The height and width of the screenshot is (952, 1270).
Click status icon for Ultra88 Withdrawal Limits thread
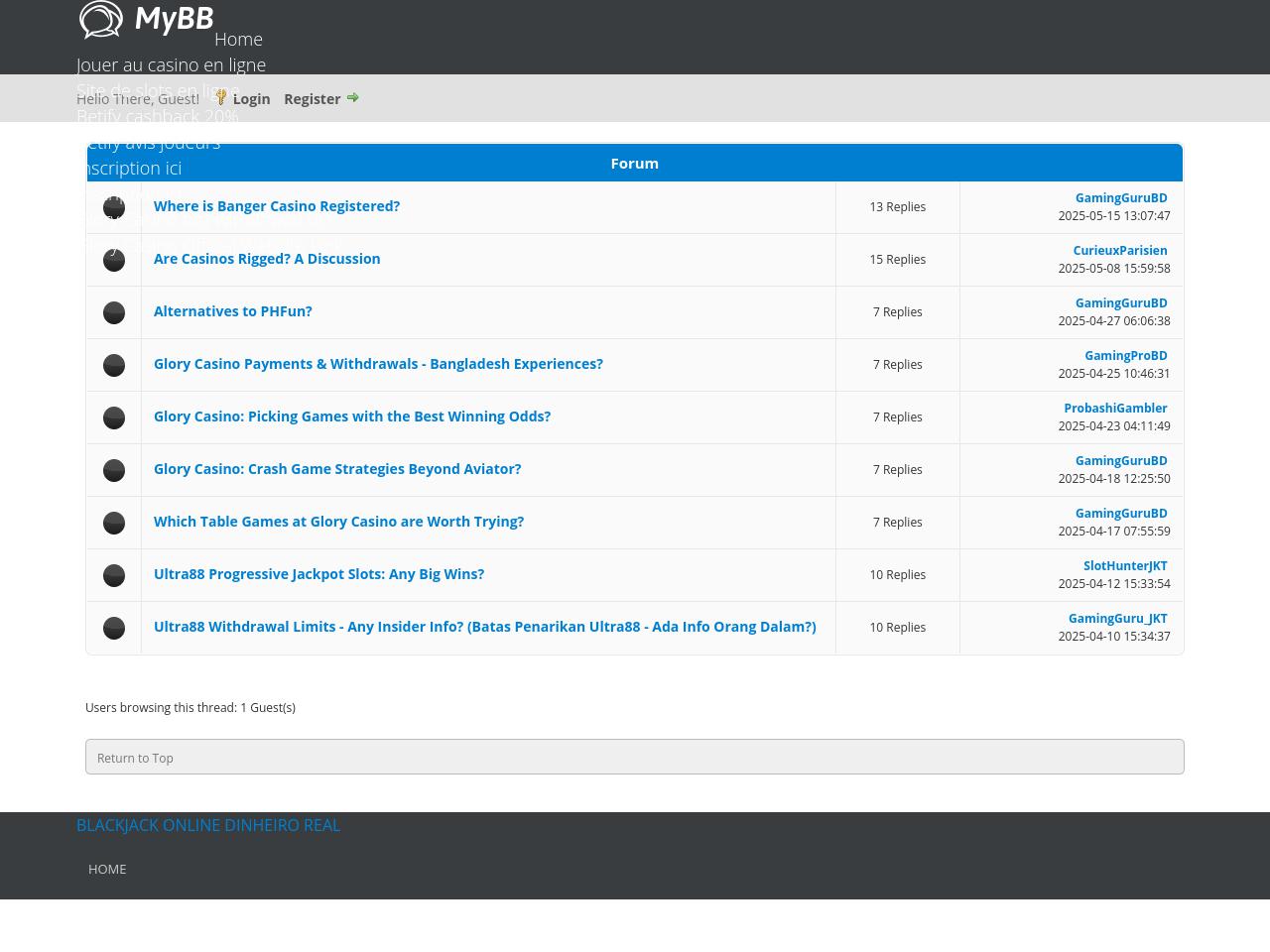pos(114,628)
